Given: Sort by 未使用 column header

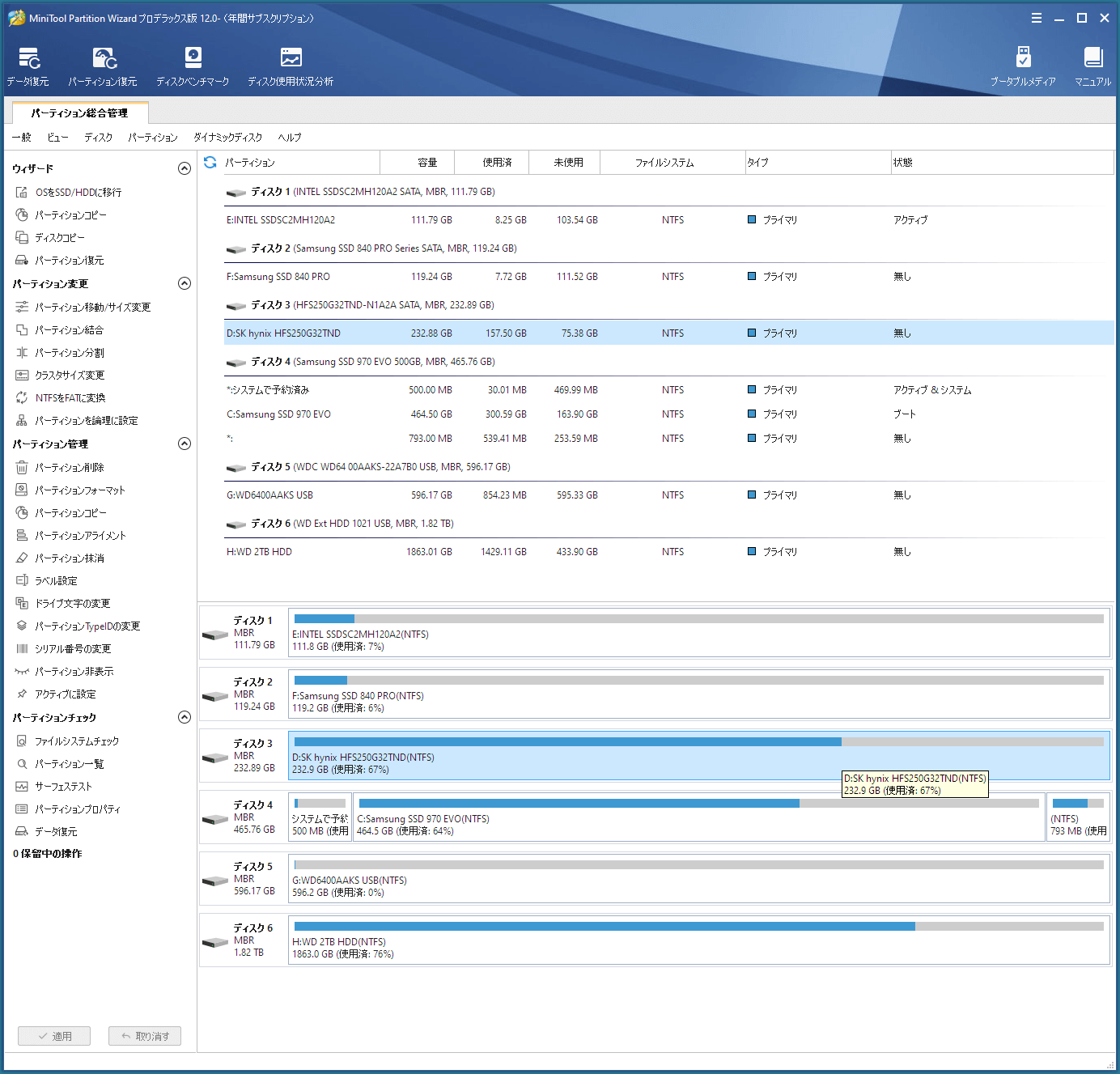Looking at the screenshot, I should point(565,163).
